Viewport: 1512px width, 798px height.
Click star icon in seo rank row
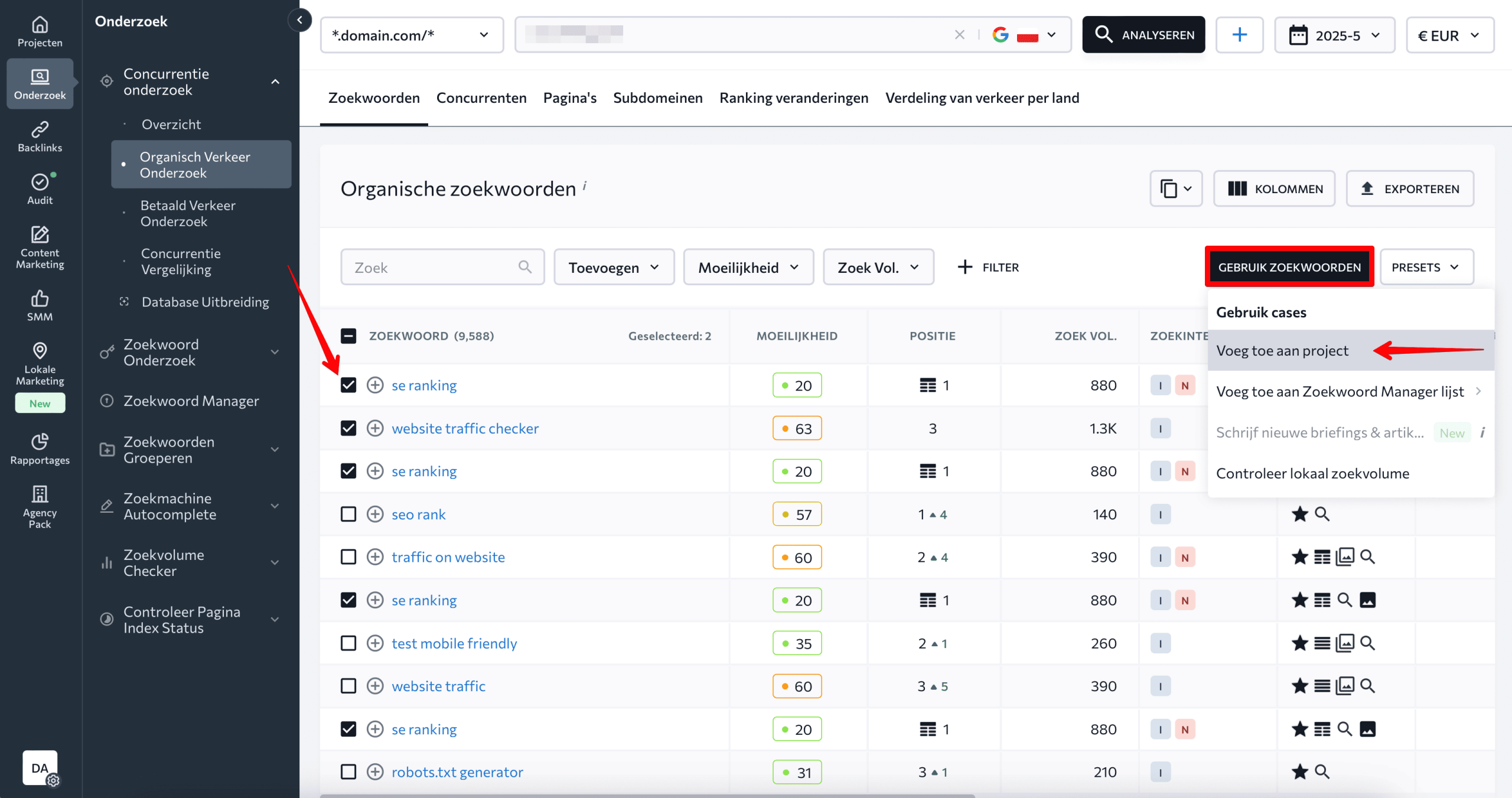[1300, 514]
